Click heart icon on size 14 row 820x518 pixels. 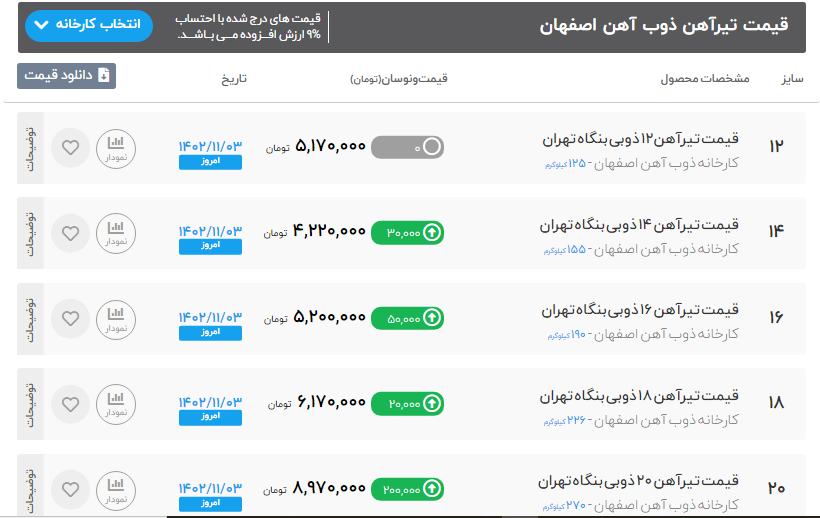70,233
